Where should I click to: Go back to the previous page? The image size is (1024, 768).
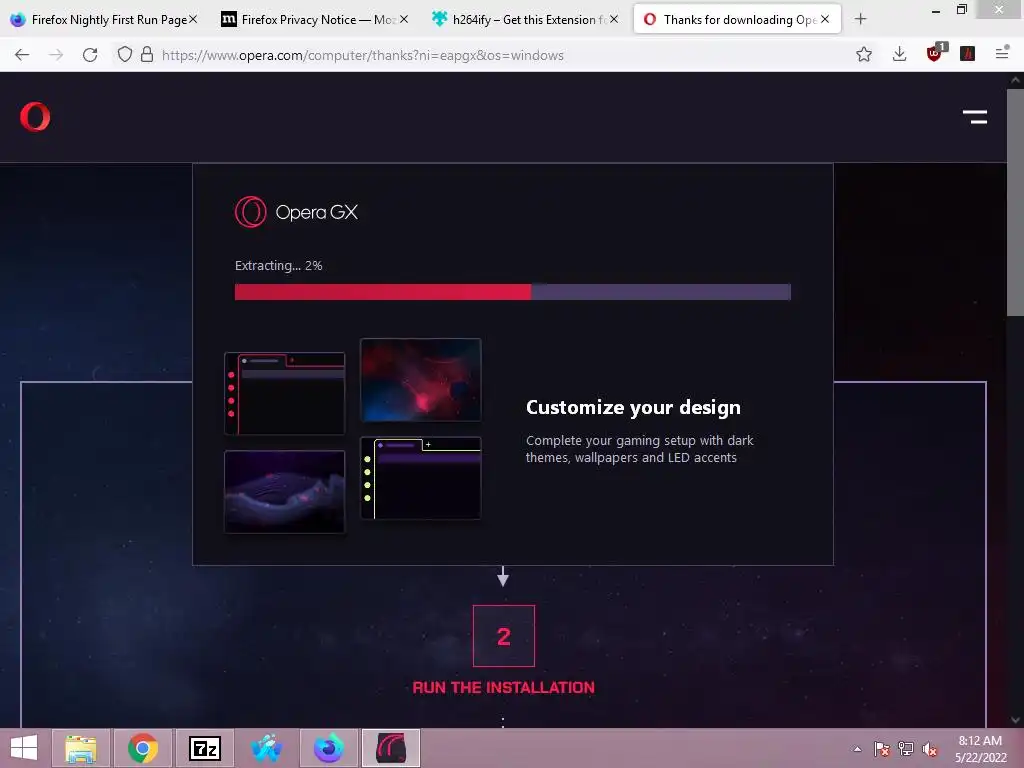point(22,55)
